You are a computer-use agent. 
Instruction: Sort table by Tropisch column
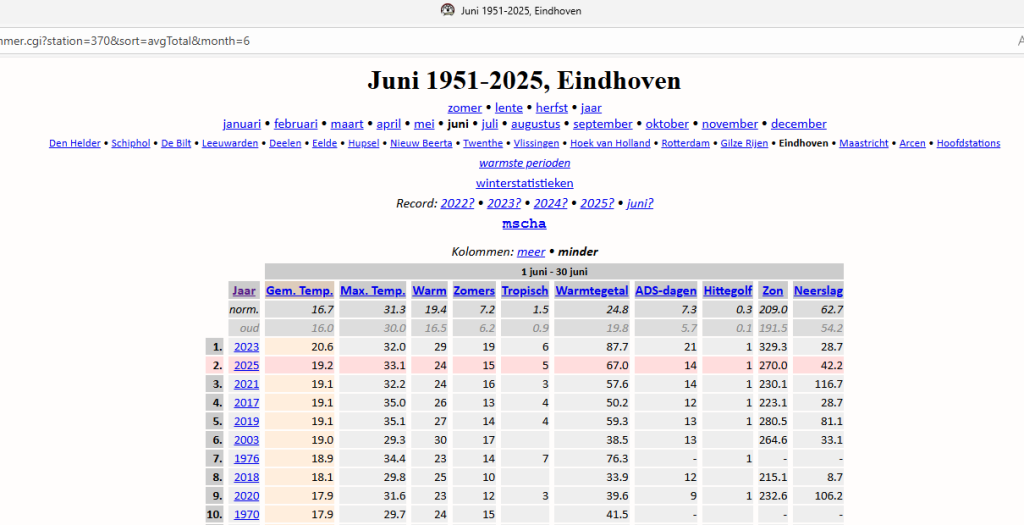tap(525, 291)
